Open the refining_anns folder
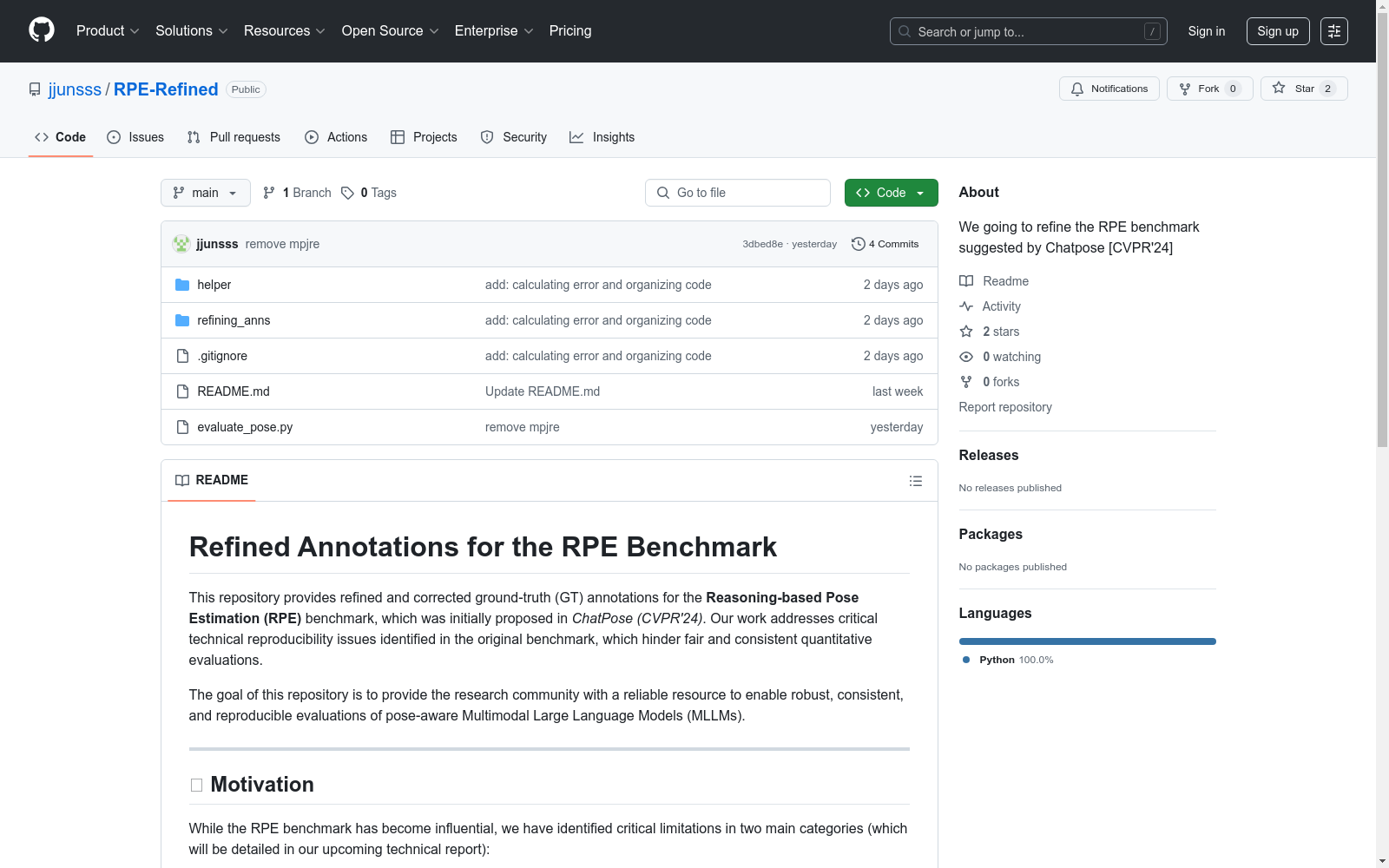Image resolution: width=1389 pixels, height=868 pixels. click(x=234, y=320)
